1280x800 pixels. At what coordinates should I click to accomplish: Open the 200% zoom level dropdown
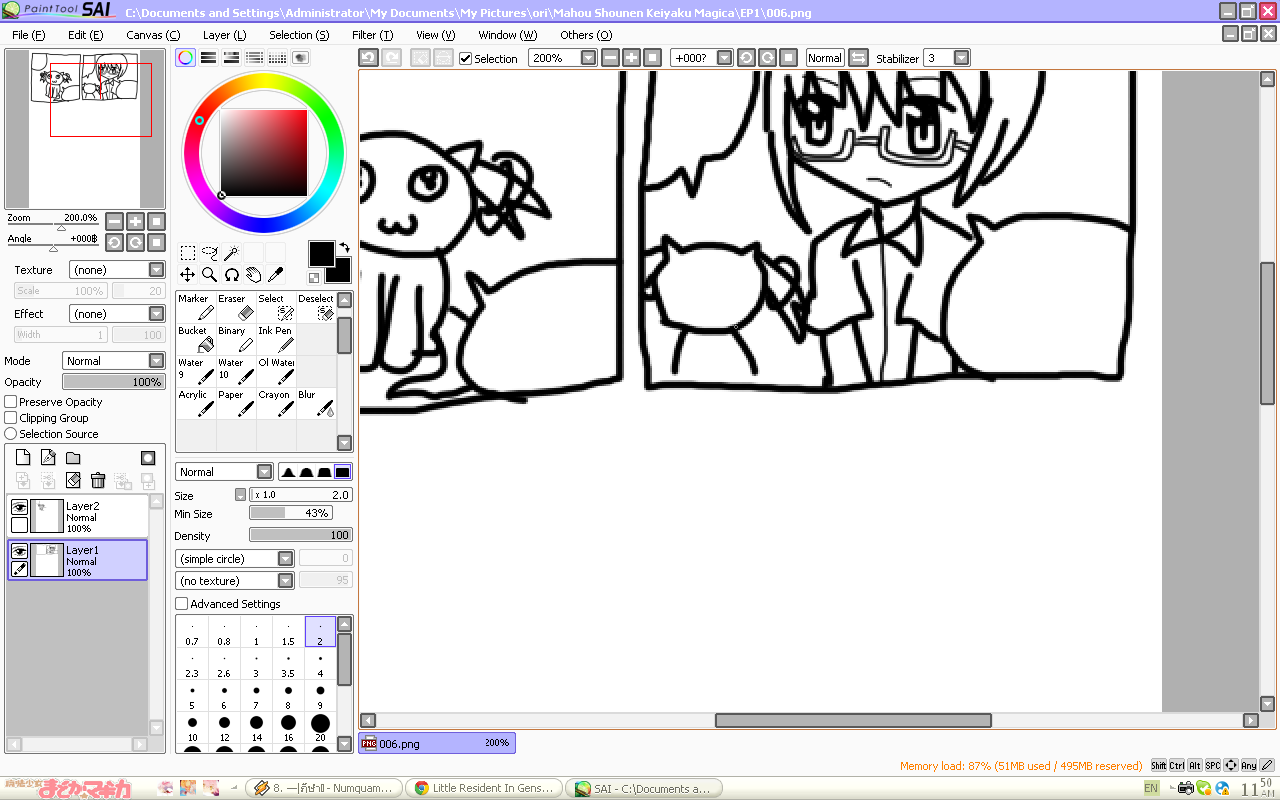coord(563,58)
